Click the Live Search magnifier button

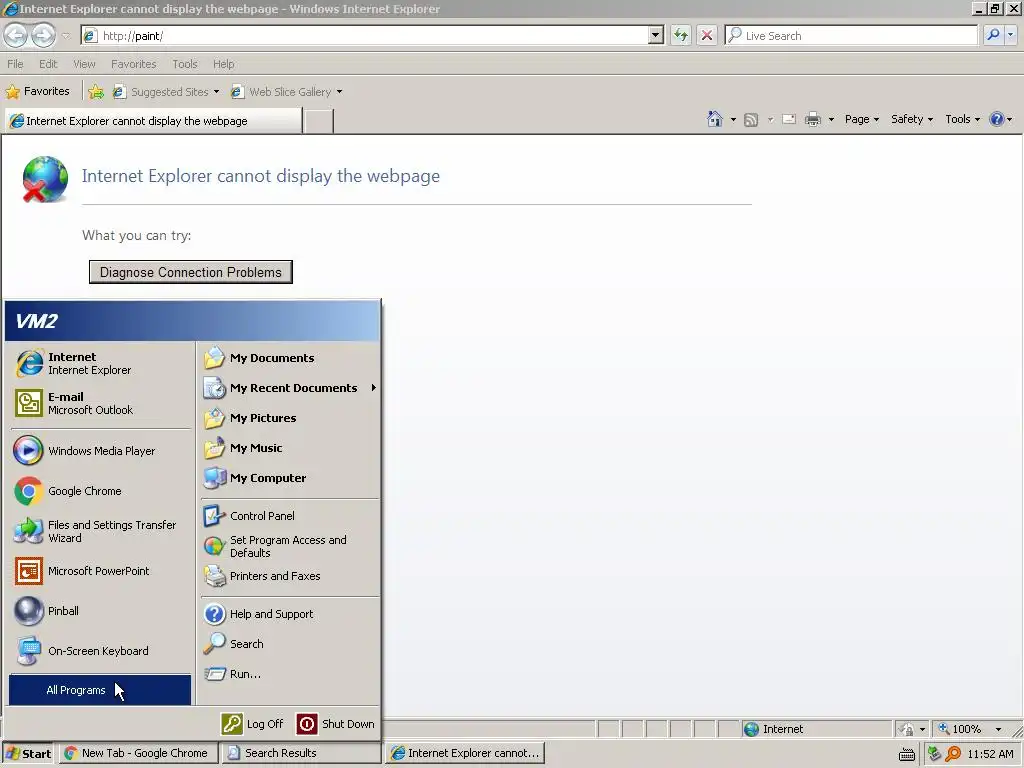(x=993, y=35)
